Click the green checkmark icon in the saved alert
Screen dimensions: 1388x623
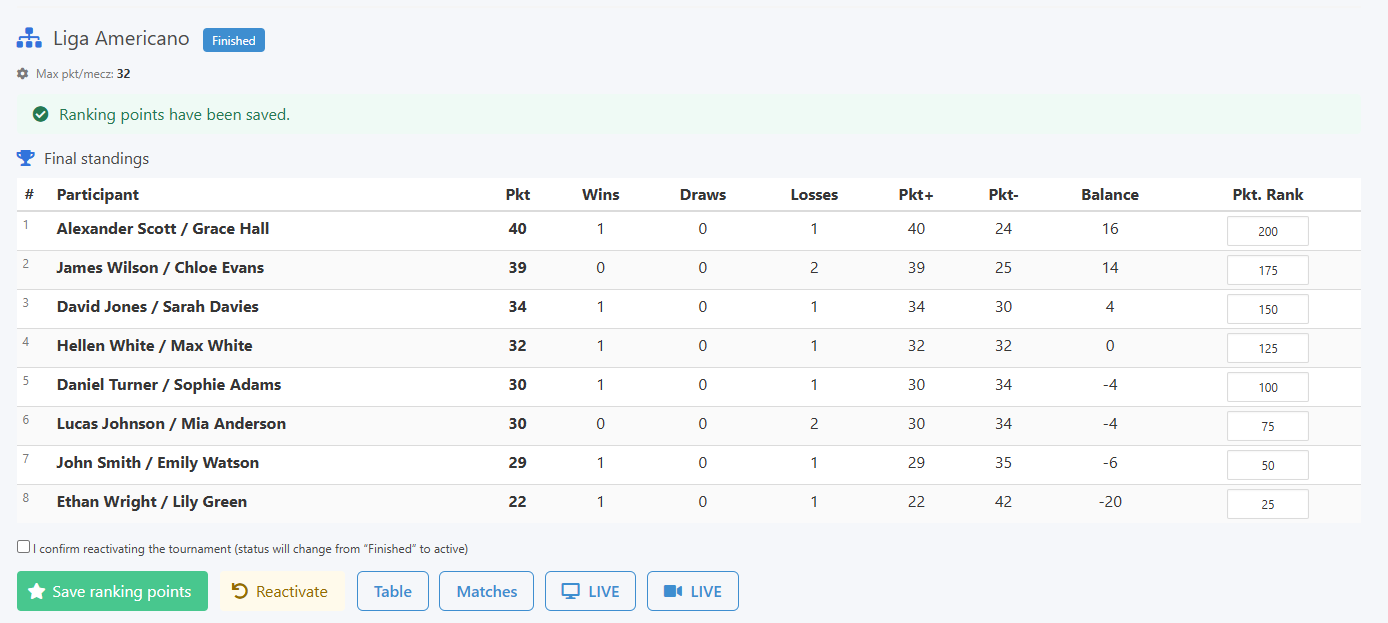tap(41, 115)
